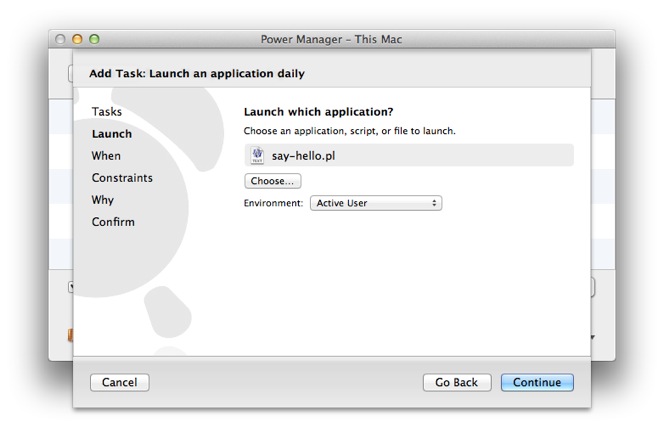The height and width of the screenshot is (428, 664).
Task: Click the 'Launch which application?' heading
Action: coord(318,112)
